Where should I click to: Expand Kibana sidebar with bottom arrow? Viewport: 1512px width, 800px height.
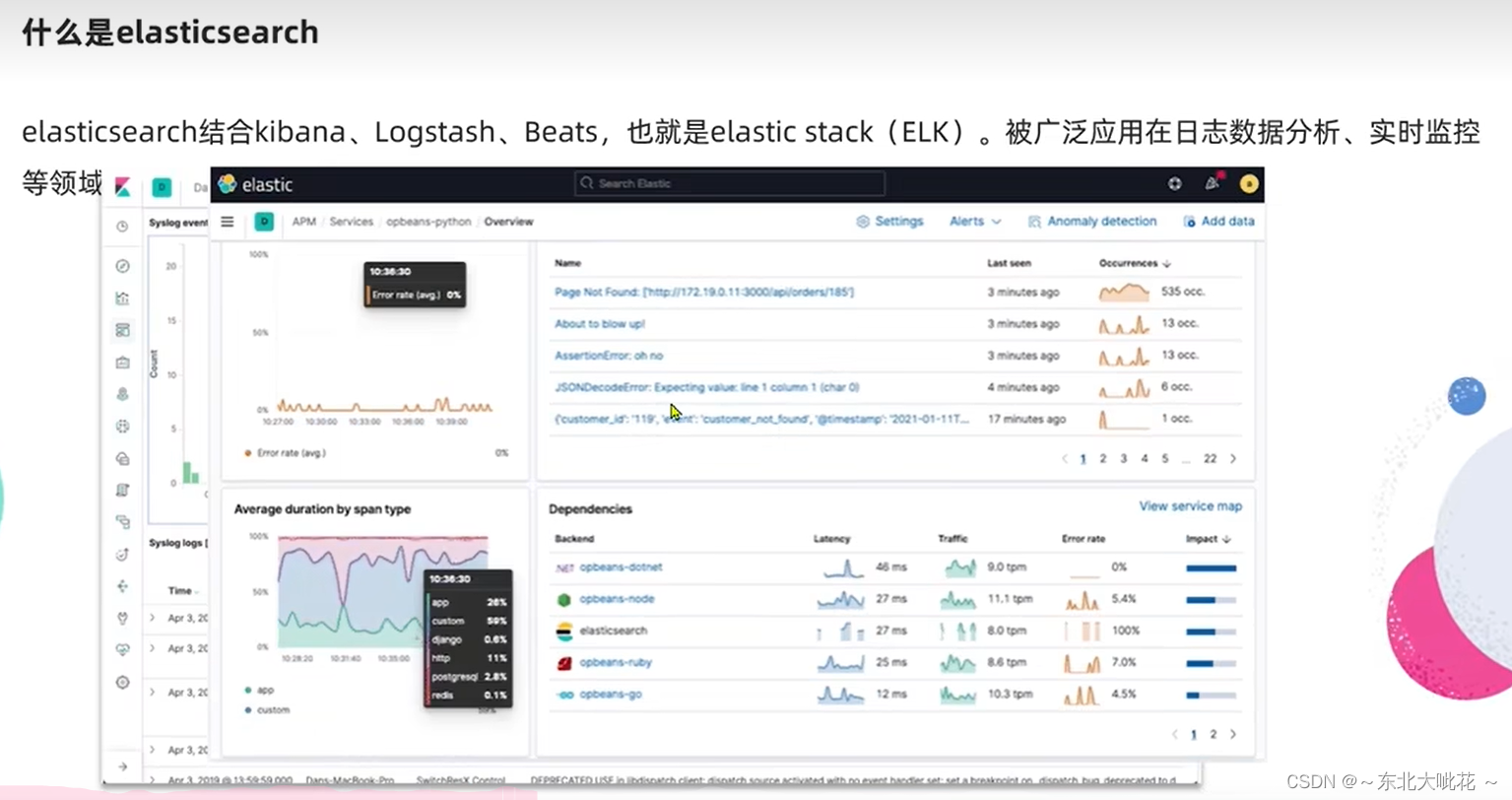point(122,767)
